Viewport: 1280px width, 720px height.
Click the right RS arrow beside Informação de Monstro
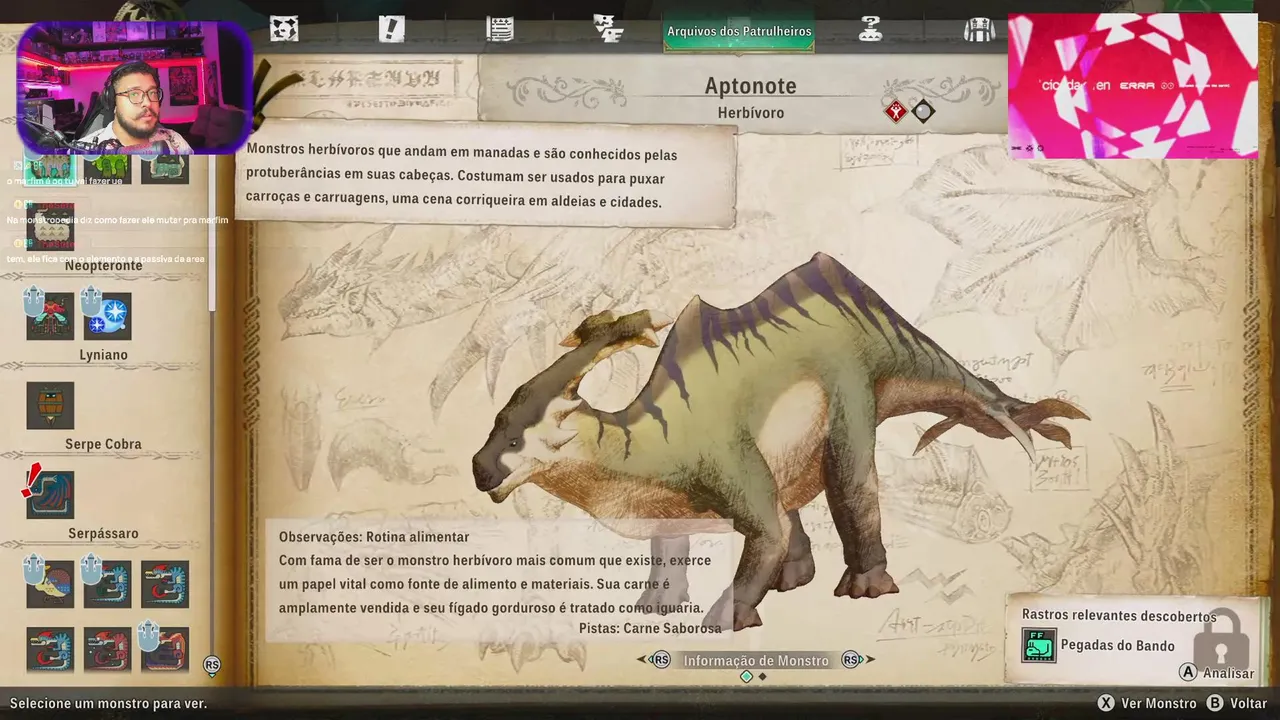pos(855,660)
